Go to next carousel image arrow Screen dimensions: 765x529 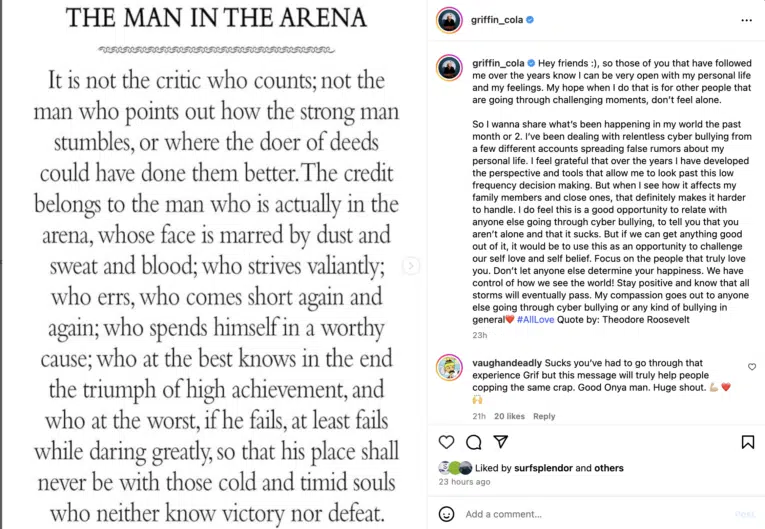411,265
